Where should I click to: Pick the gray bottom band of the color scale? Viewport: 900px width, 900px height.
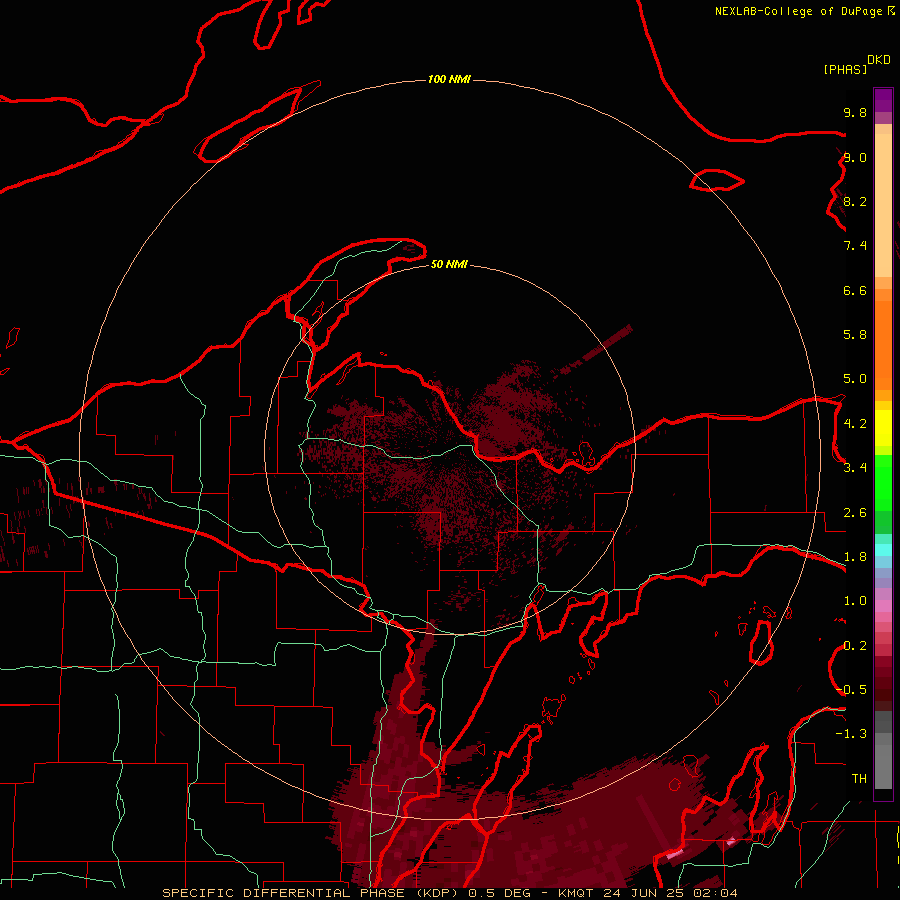(x=883, y=752)
